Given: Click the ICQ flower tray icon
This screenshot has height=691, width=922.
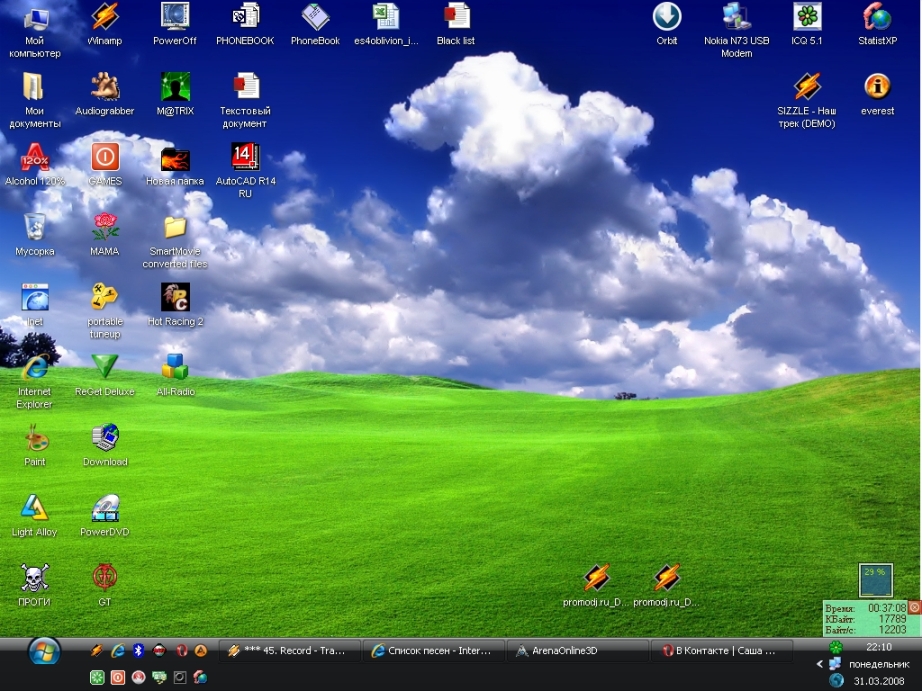Looking at the screenshot, I should 836,647.
